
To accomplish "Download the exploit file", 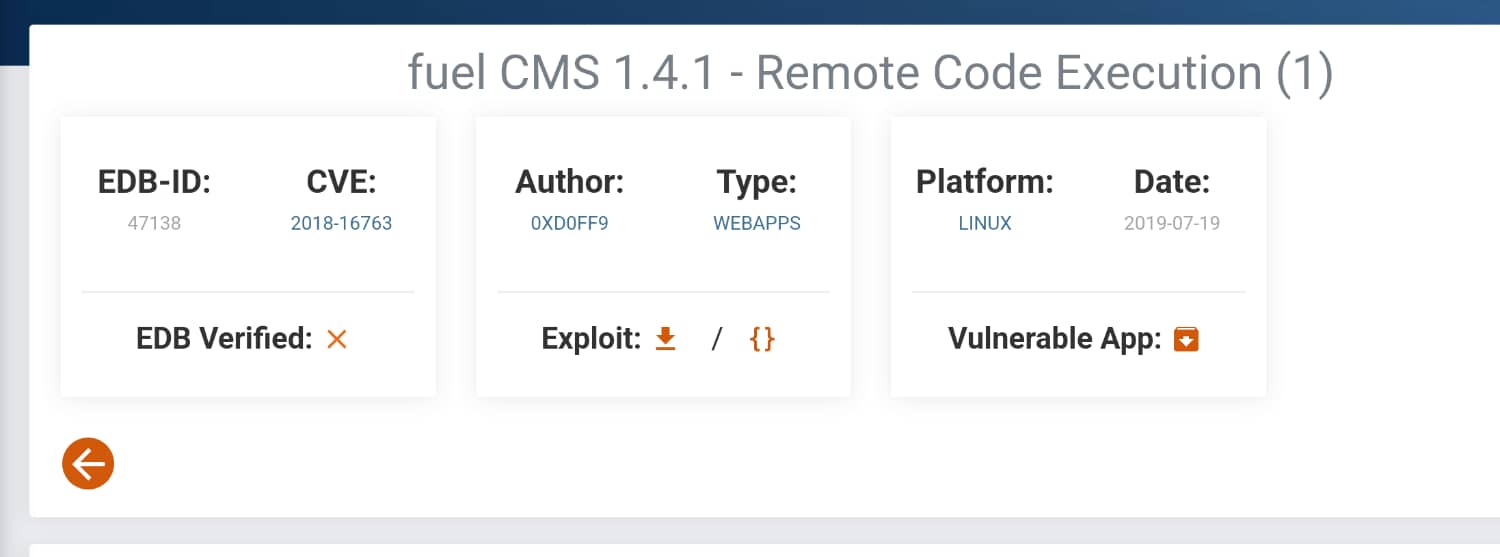I will 665,339.
